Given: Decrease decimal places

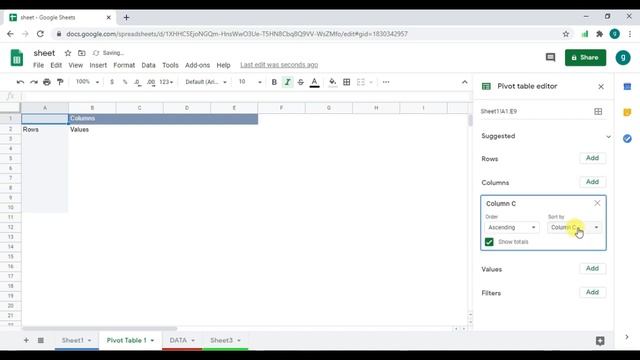Looking at the screenshot, I should point(138,82).
